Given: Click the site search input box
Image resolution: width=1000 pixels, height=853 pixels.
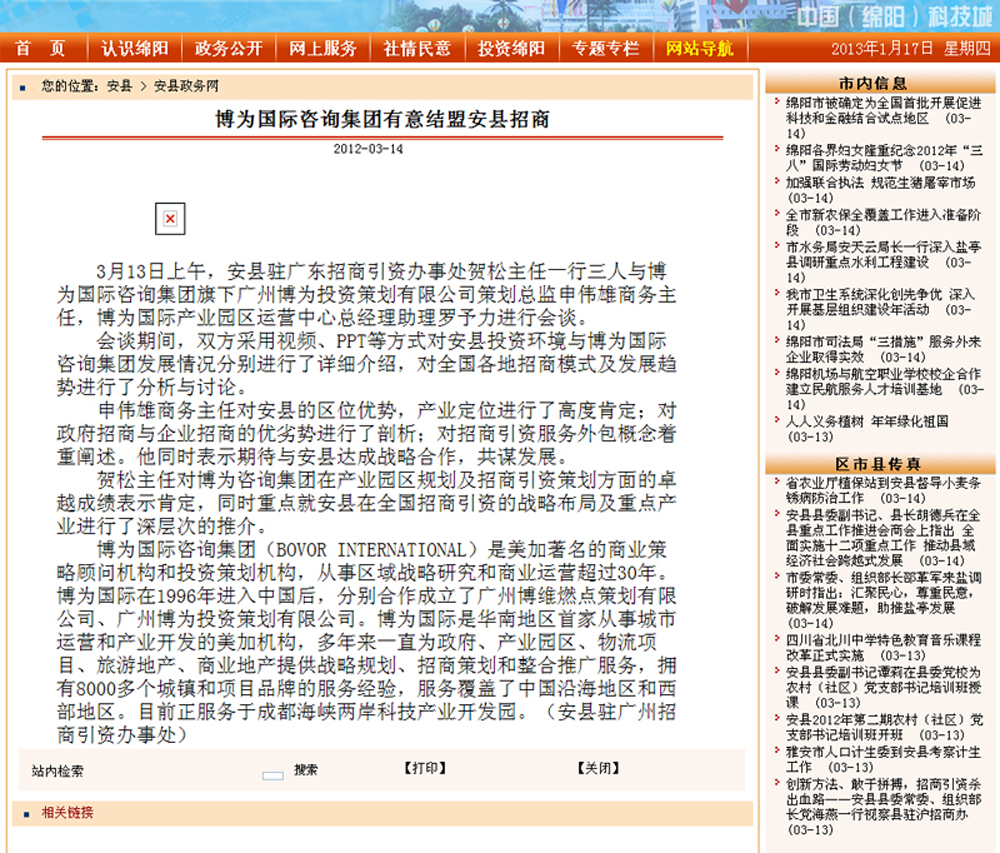Looking at the screenshot, I should [273, 776].
